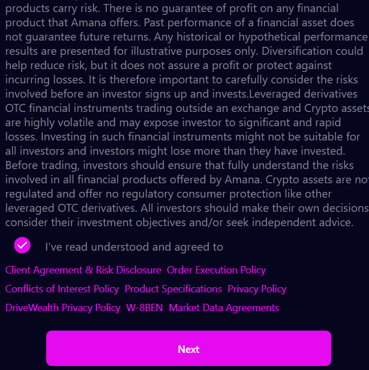Click the line starting "incurring losses"

point(181,80)
